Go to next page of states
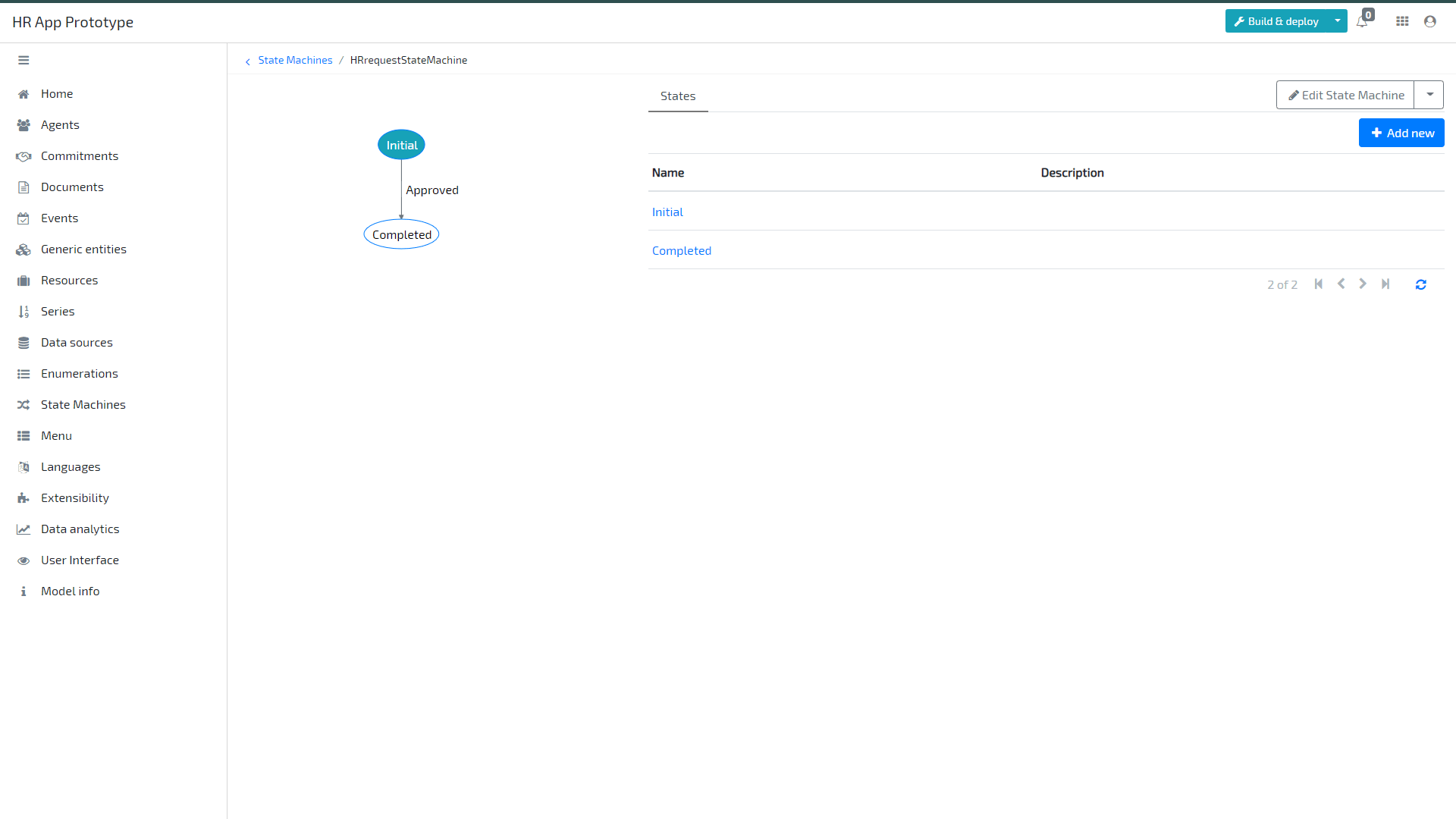 click(x=1363, y=284)
